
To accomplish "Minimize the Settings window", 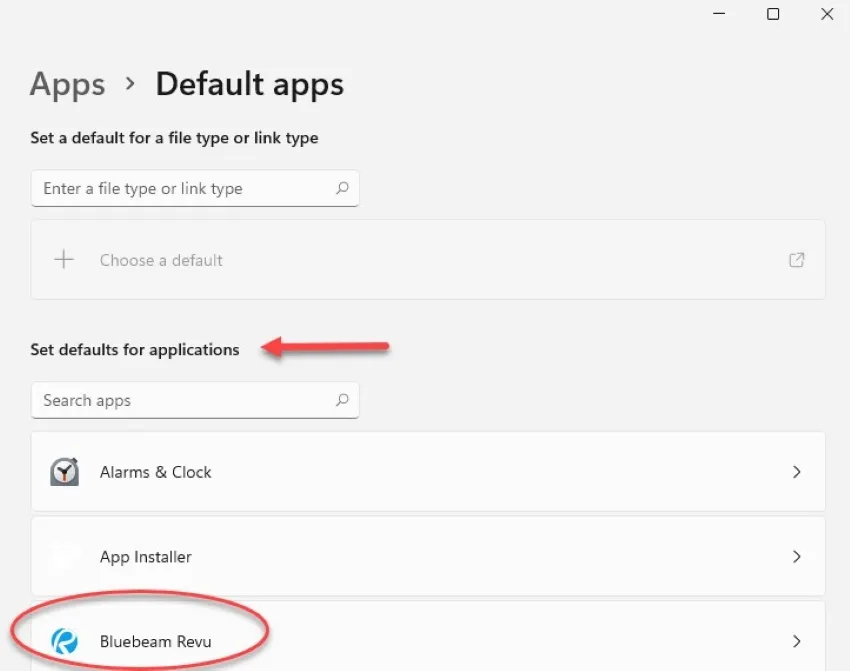I will [720, 14].
